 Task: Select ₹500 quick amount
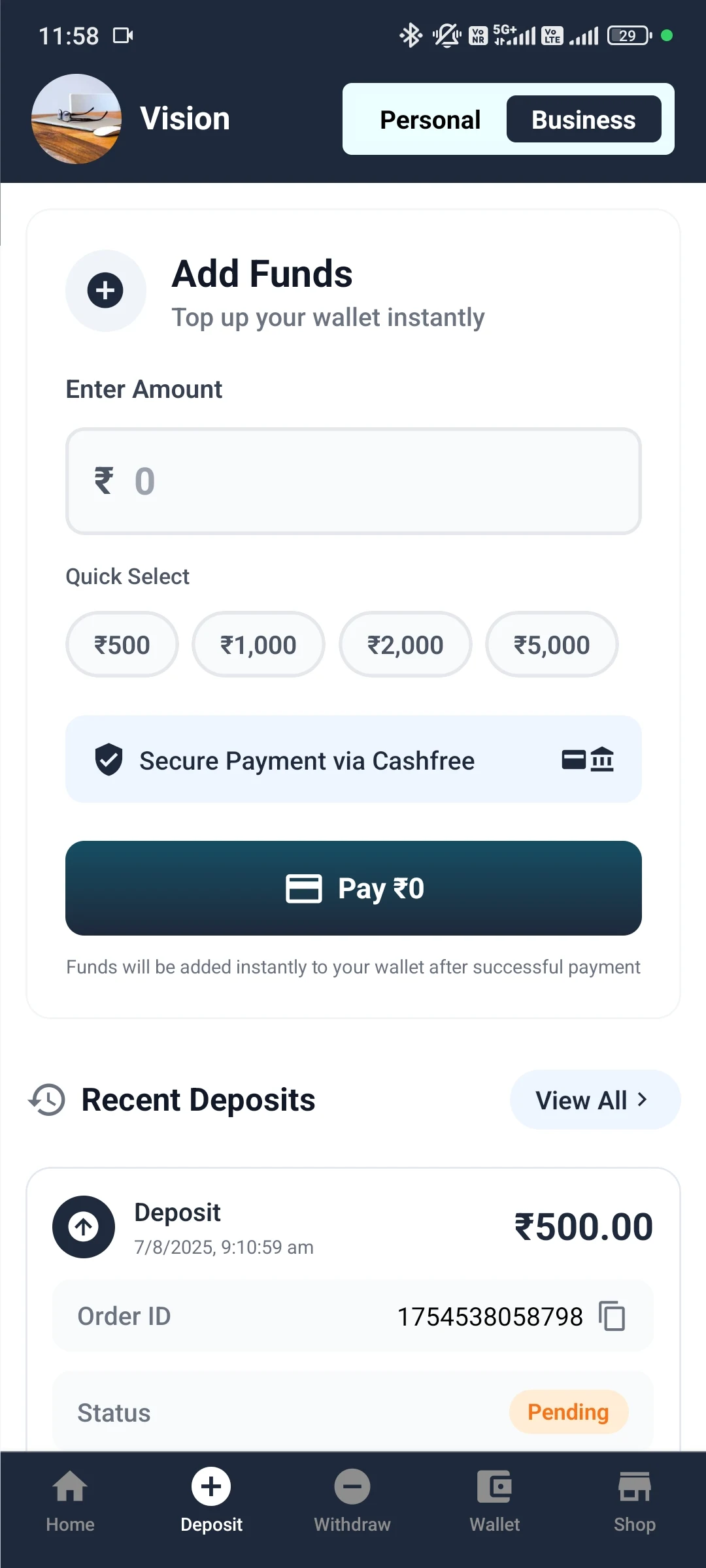(122, 645)
